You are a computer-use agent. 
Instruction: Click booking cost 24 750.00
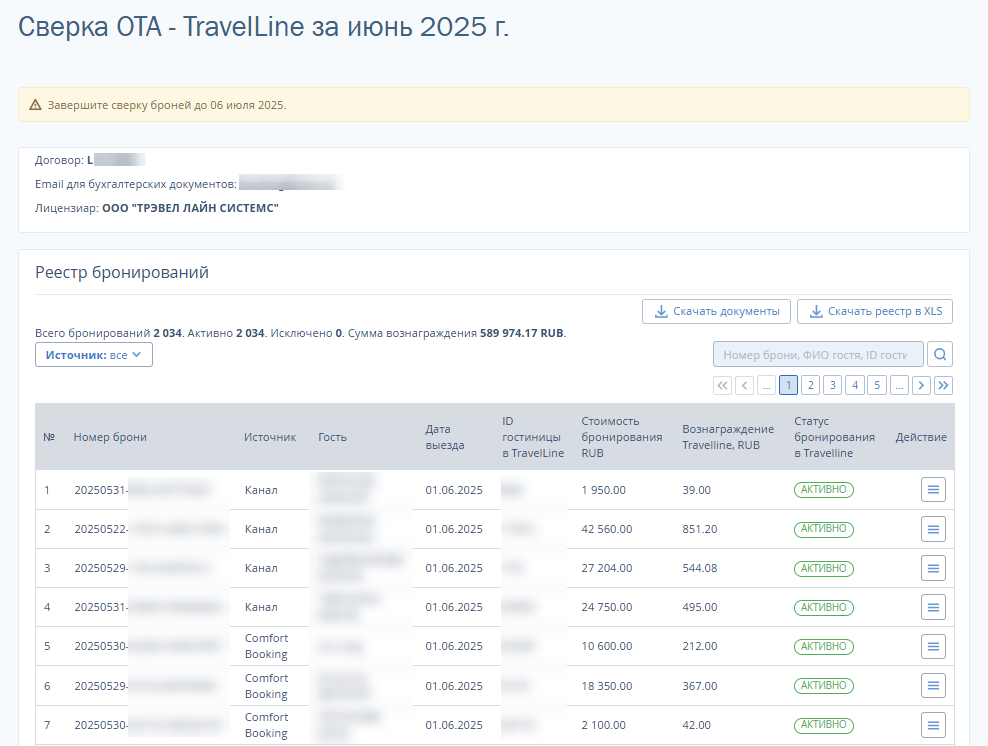(607, 607)
